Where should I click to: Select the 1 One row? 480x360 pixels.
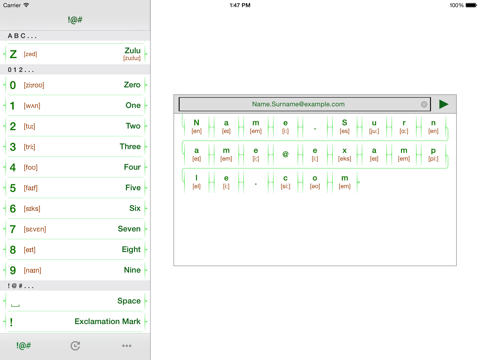75,106
